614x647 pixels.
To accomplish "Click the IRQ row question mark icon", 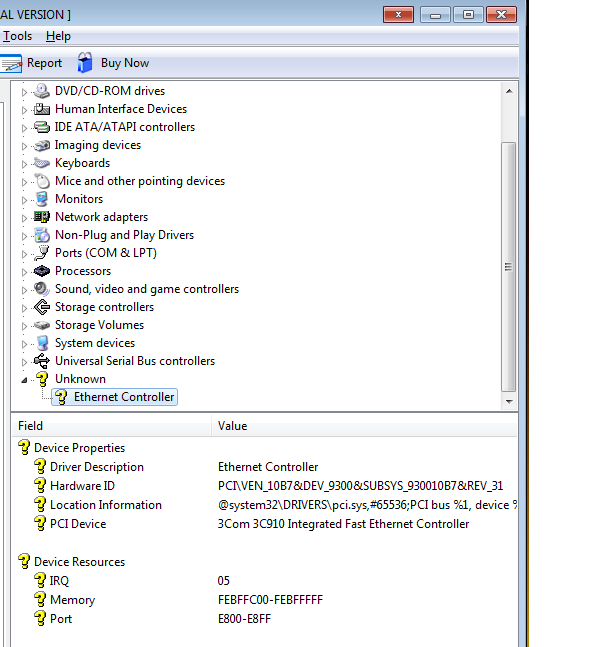I will [x=40, y=581].
